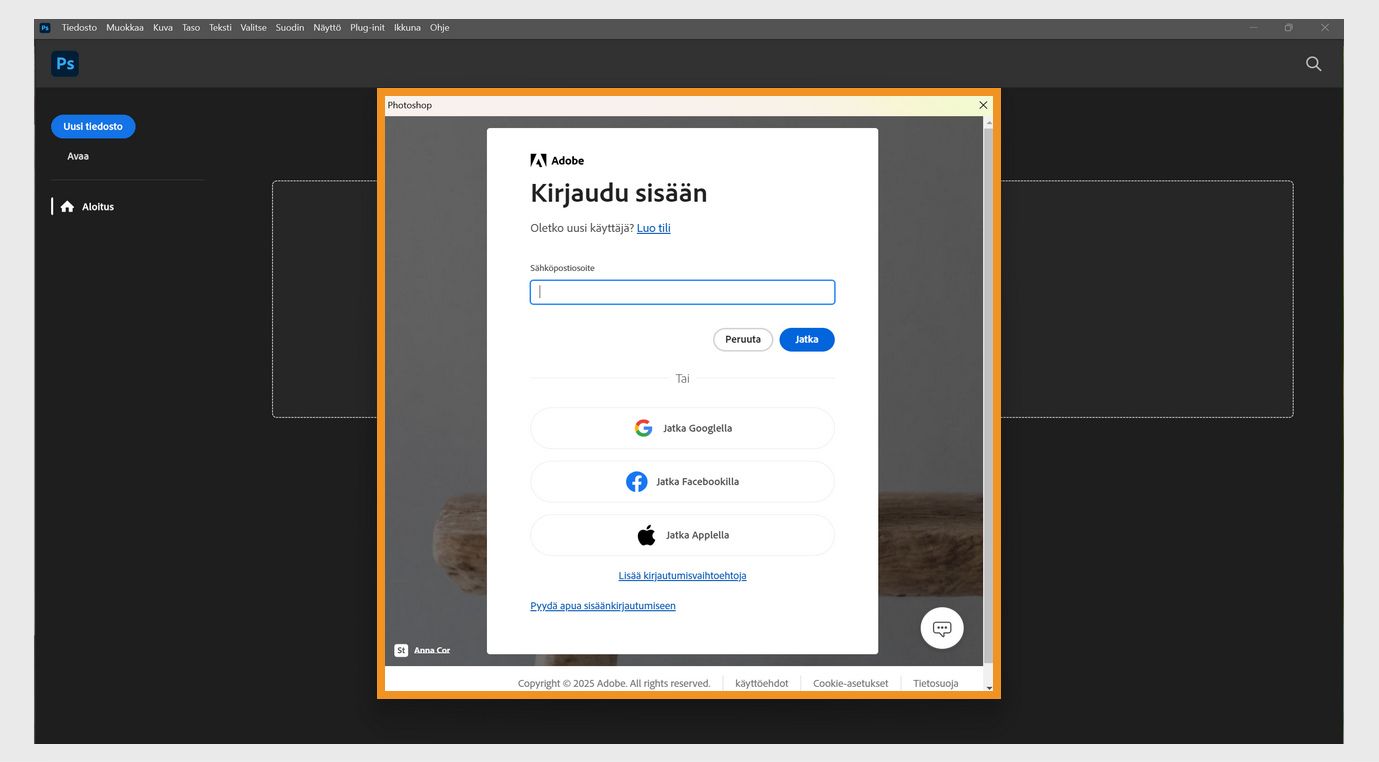Click the Facebook icon on Jatka Facebookilla
Viewport: 1379px width, 762px height.
(637, 481)
